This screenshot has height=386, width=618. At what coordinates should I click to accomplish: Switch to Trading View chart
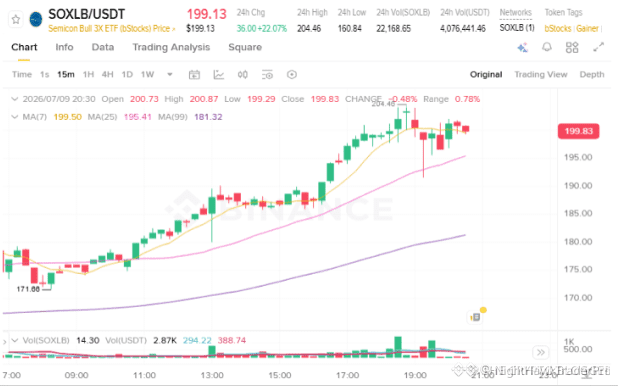click(541, 75)
